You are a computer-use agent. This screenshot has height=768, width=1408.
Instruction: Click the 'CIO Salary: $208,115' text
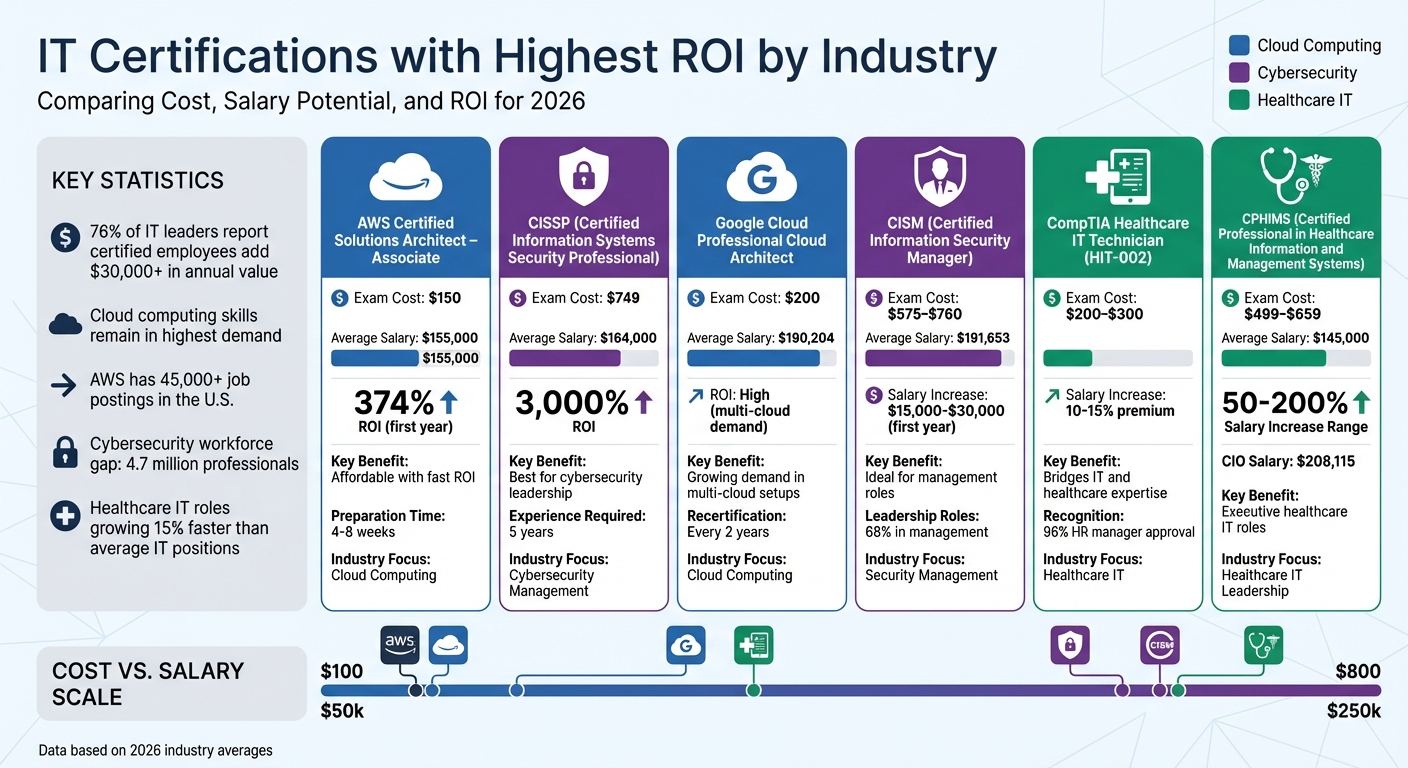pos(1288,461)
